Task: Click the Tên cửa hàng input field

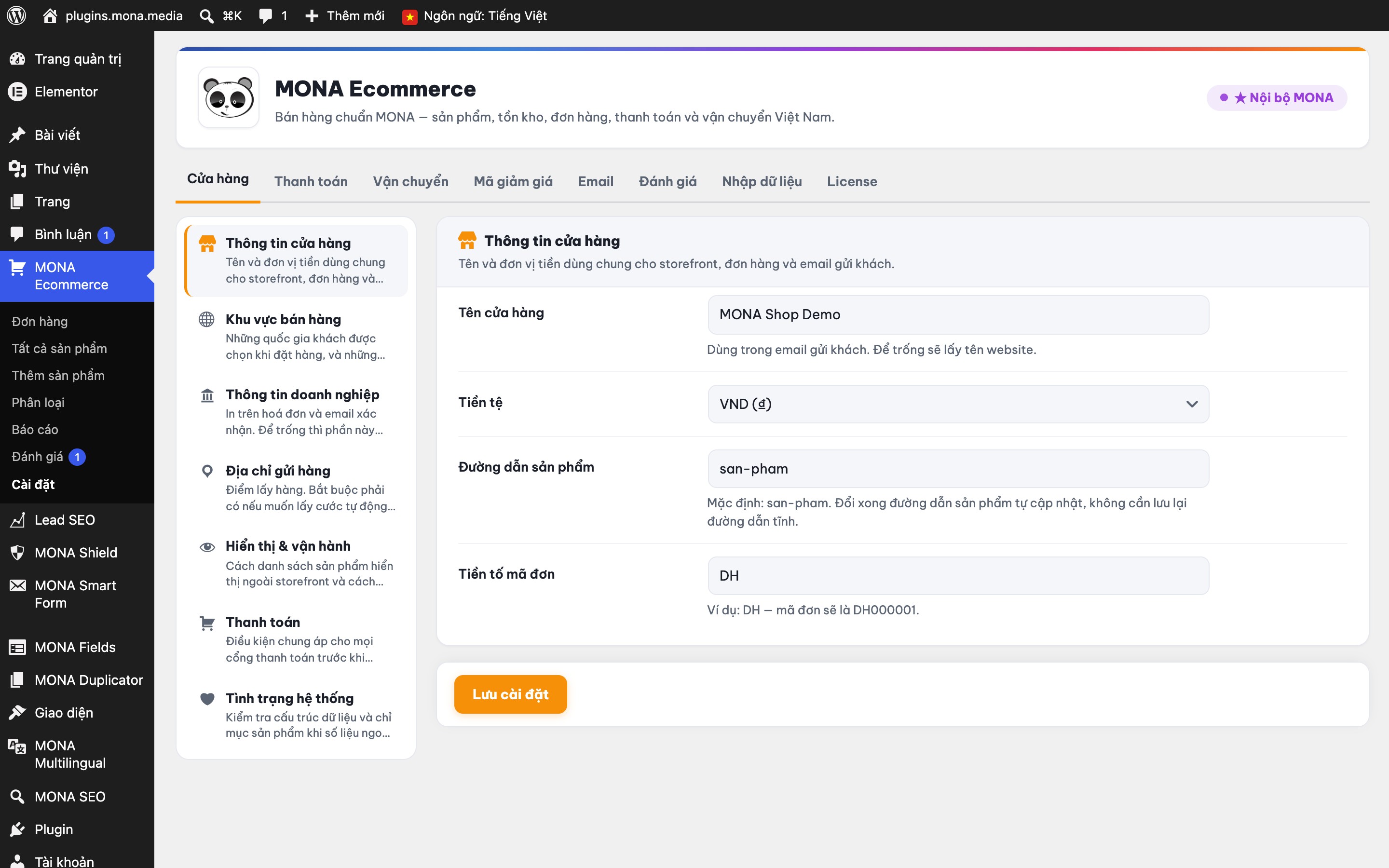Action: [958, 314]
